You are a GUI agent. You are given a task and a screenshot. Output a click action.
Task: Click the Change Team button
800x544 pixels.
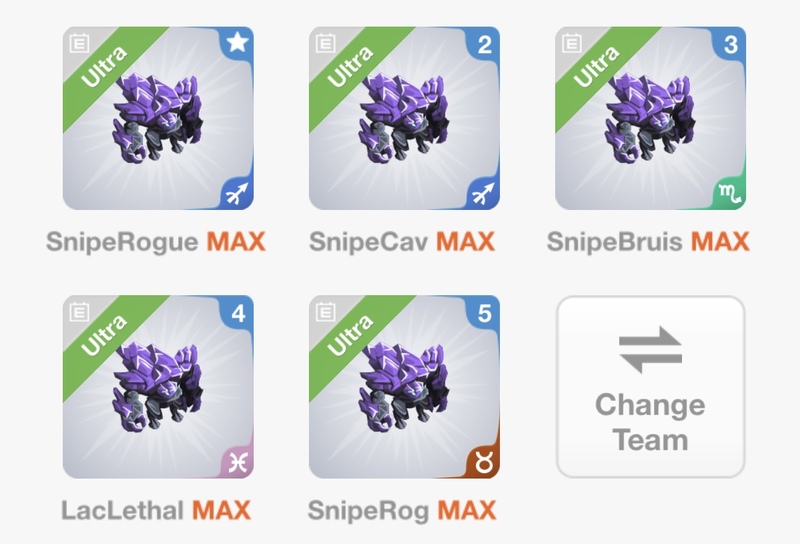(651, 387)
